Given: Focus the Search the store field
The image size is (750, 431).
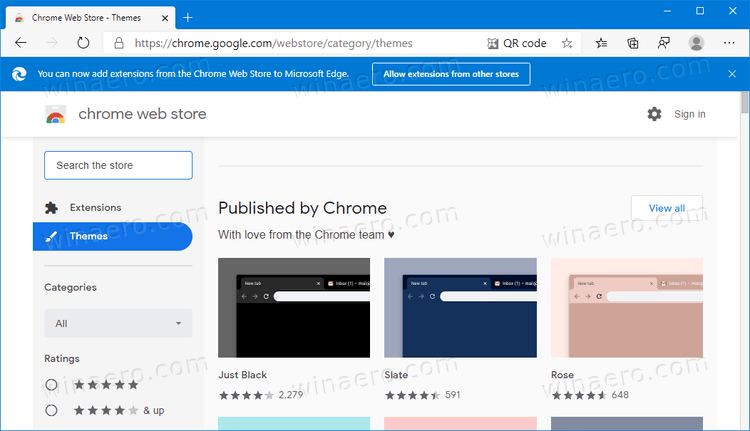Looking at the screenshot, I should [118, 166].
